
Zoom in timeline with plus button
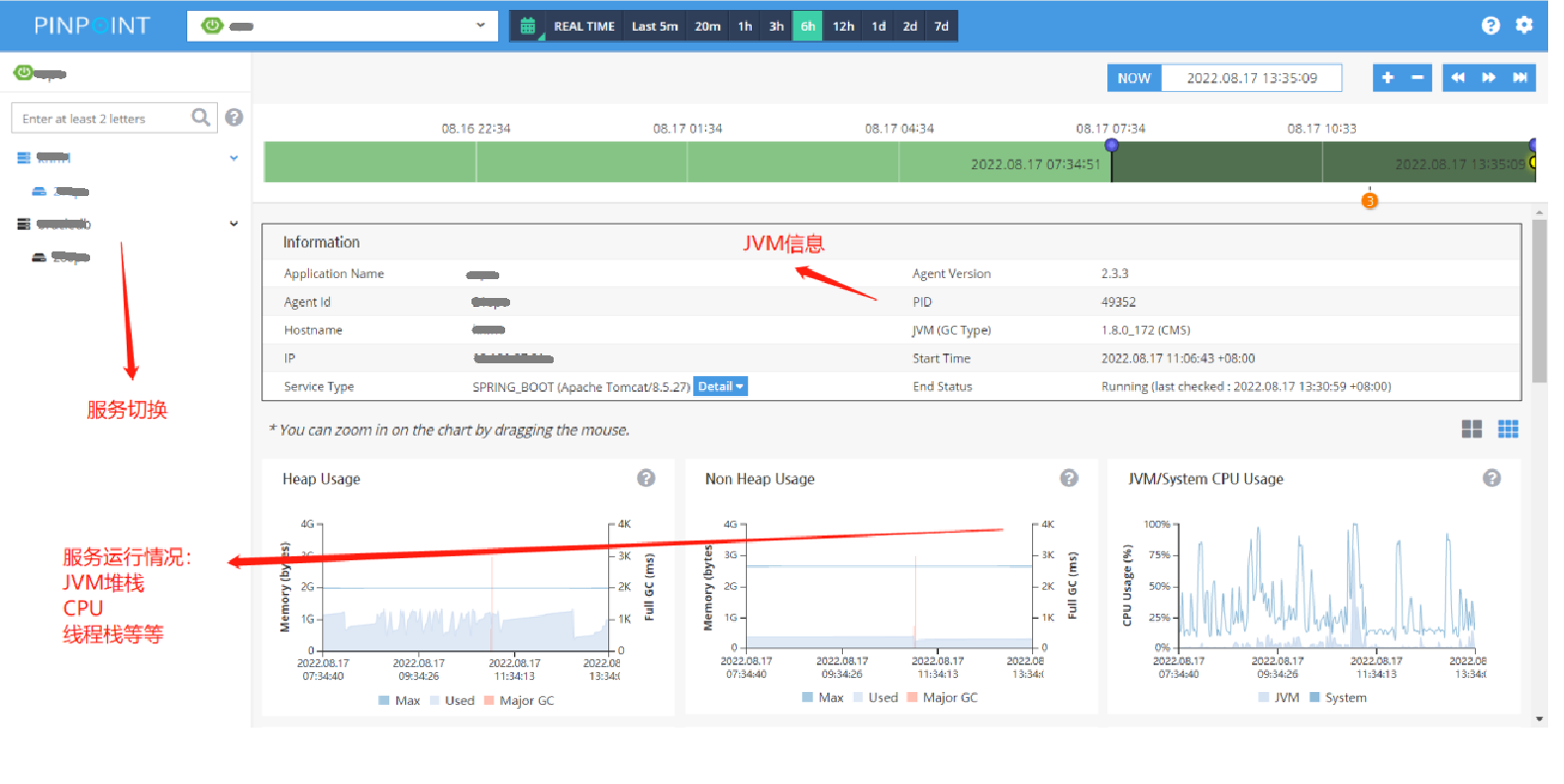(x=1388, y=78)
